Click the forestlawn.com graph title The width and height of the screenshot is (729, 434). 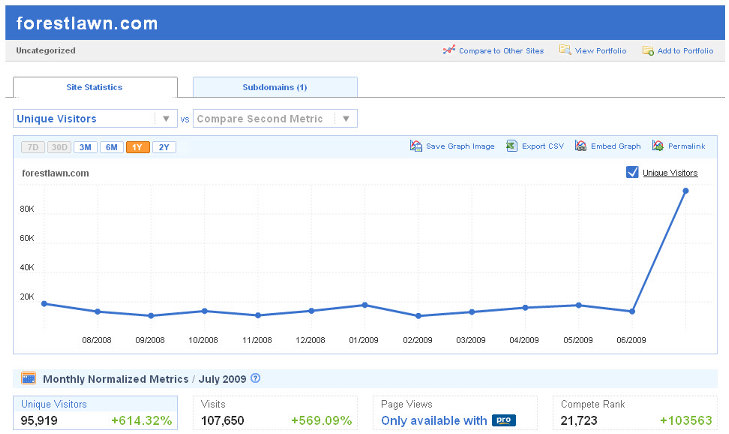tap(55, 173)
